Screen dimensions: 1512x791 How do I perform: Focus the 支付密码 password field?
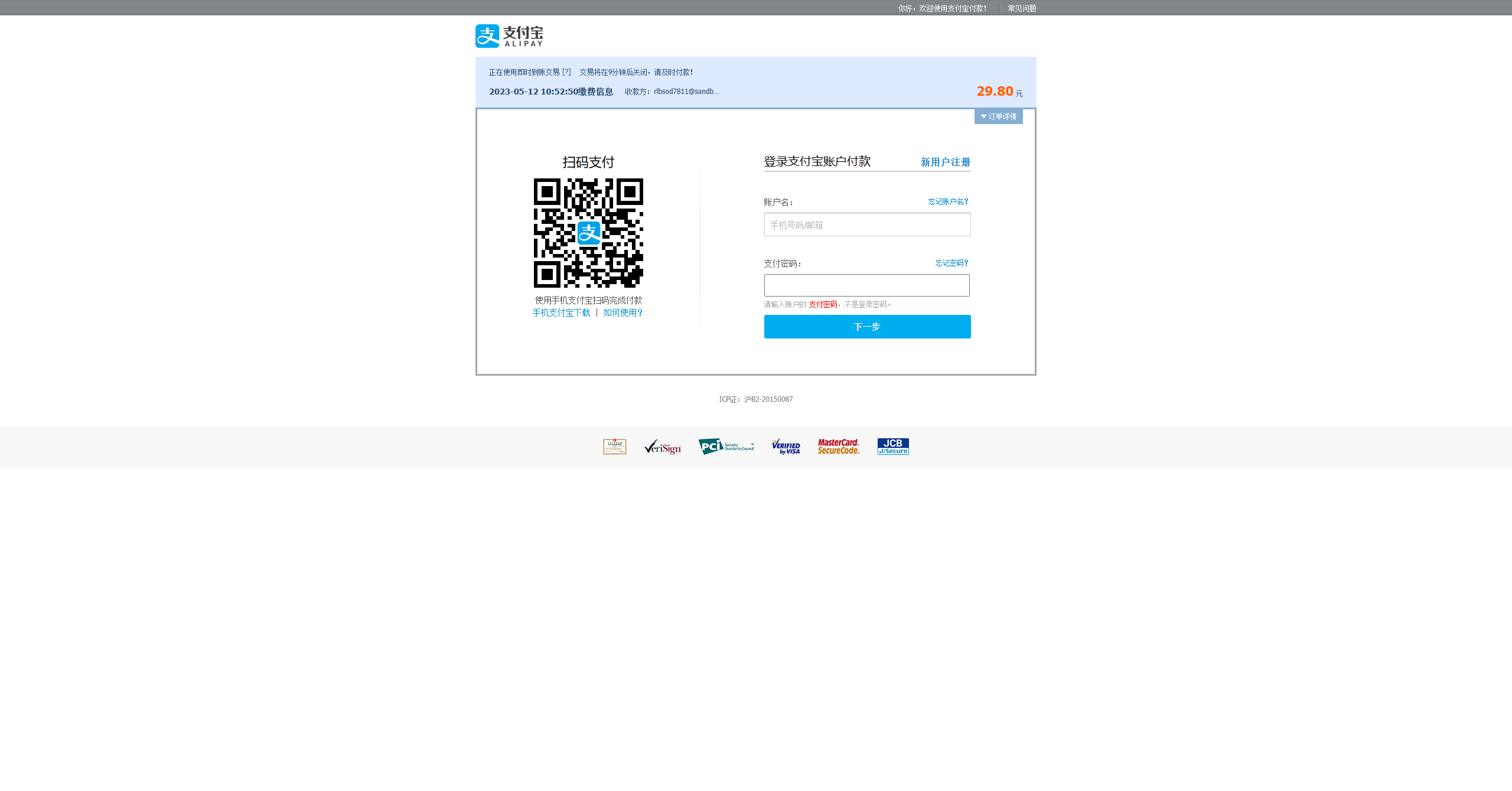click(x=866, y=285)
